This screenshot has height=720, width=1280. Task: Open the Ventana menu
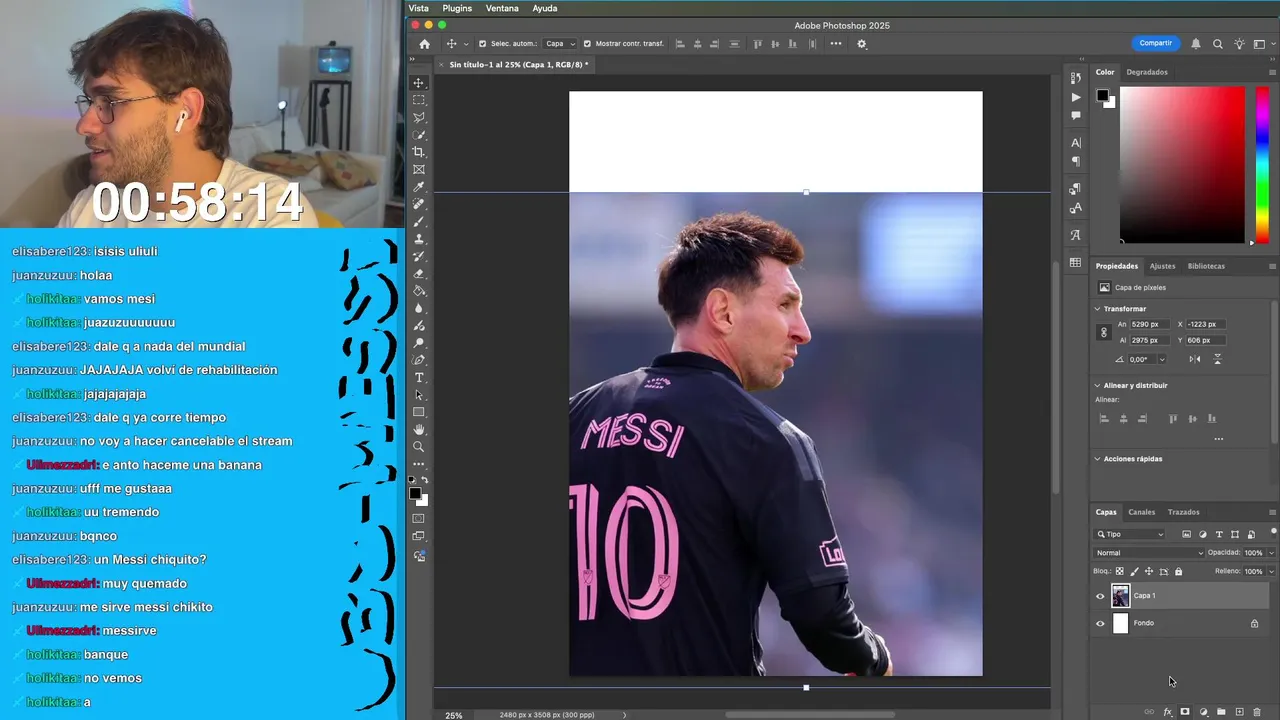point(502,8)
